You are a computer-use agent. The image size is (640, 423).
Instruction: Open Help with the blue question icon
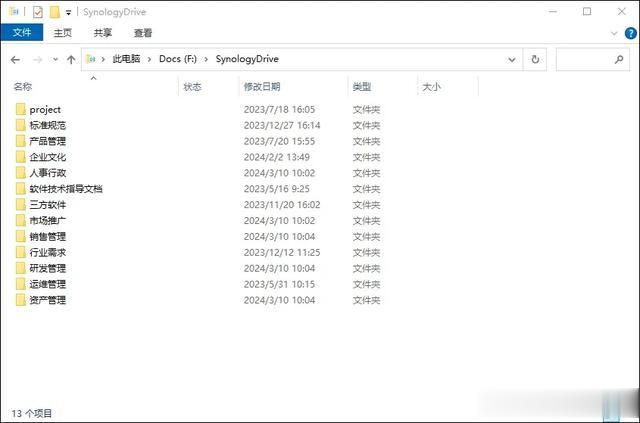click(x=631, y=33)
